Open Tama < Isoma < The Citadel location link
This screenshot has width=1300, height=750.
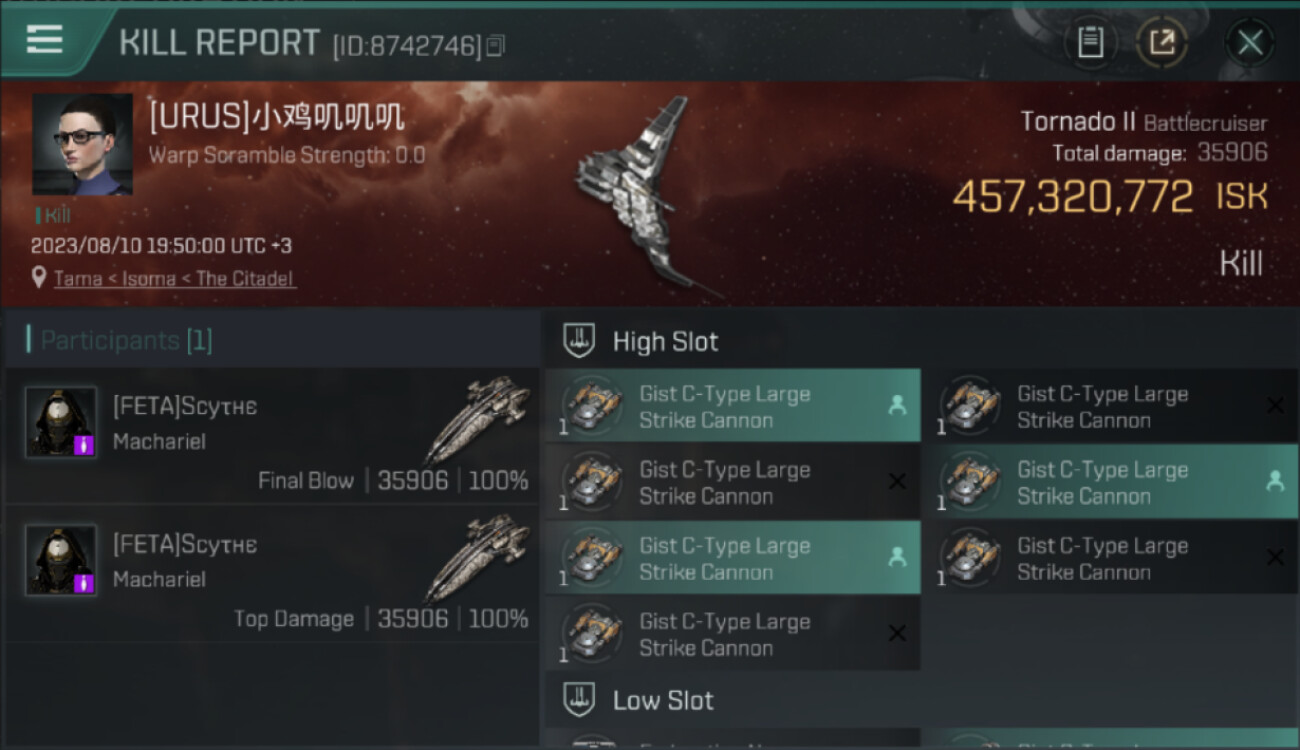pyautogui.click(x=175, y=279)
